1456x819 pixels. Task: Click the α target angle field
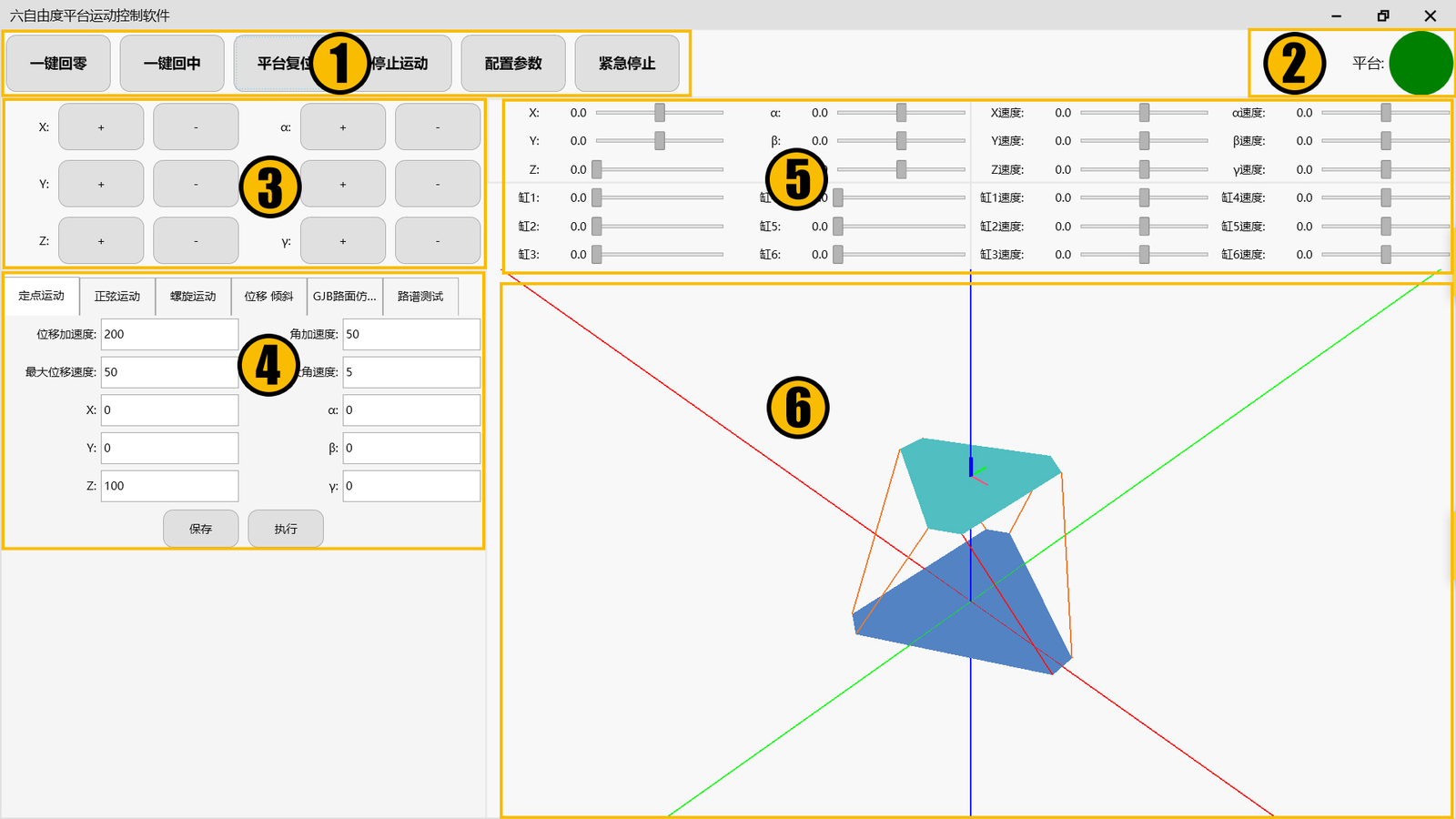(411, 410)
